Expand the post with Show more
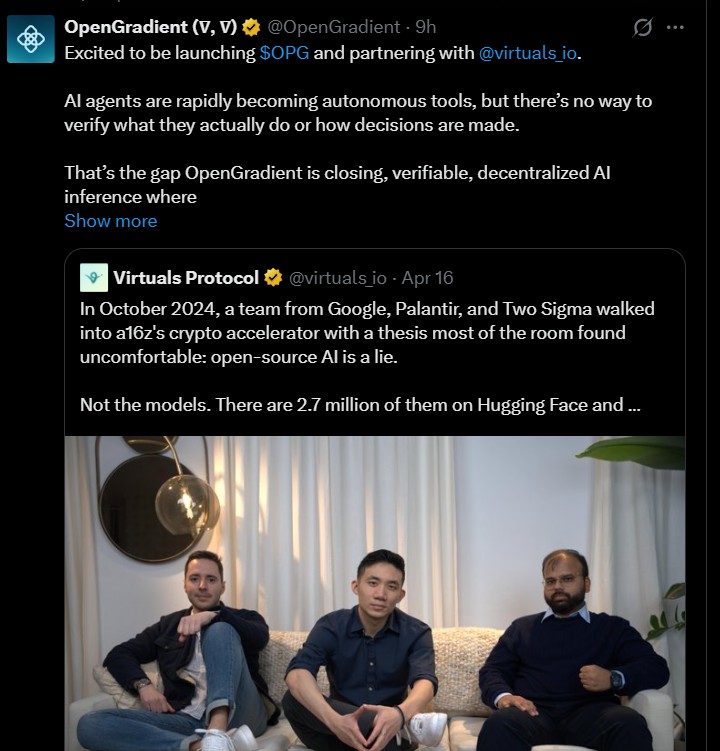The height and width of the screenshot is (751, 720). 110,221
